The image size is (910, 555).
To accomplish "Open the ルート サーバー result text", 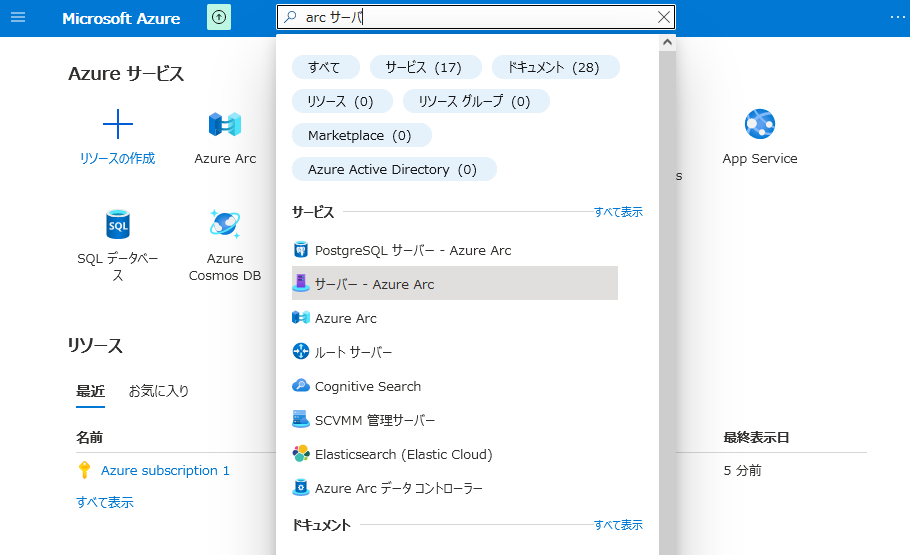I will (x=353, y=352).
